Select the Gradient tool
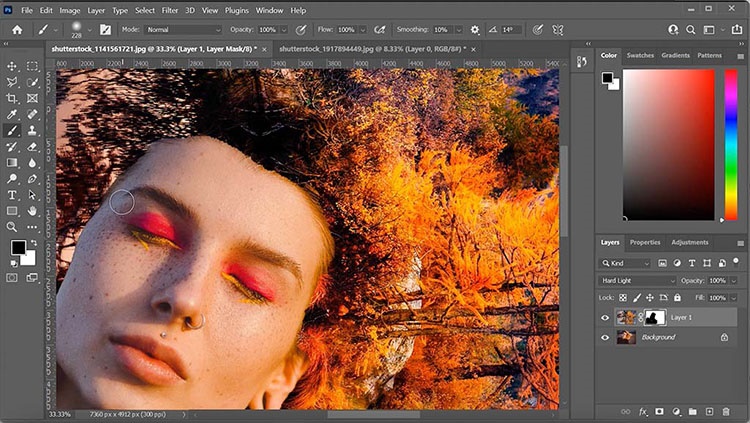 [12, 163]
